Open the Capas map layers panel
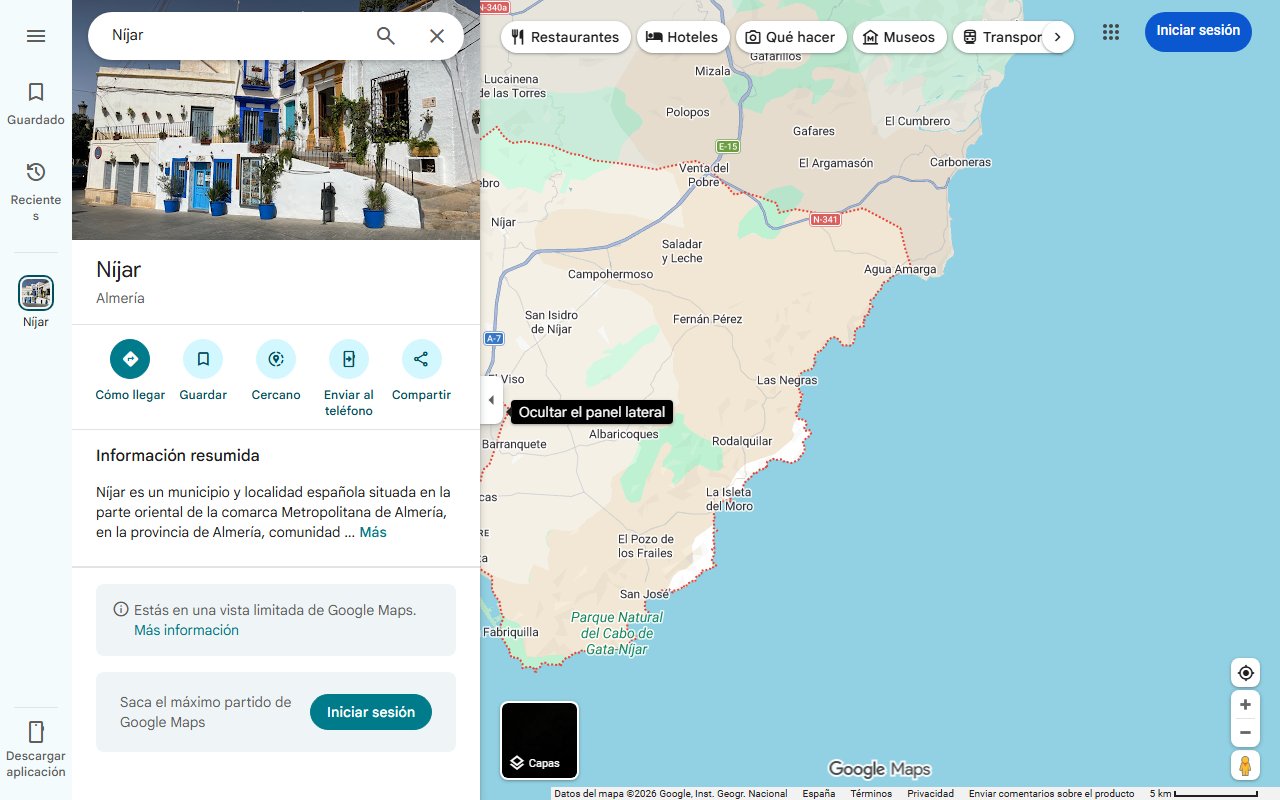This screenshot has height=800, width=1280. click(539, 740)
